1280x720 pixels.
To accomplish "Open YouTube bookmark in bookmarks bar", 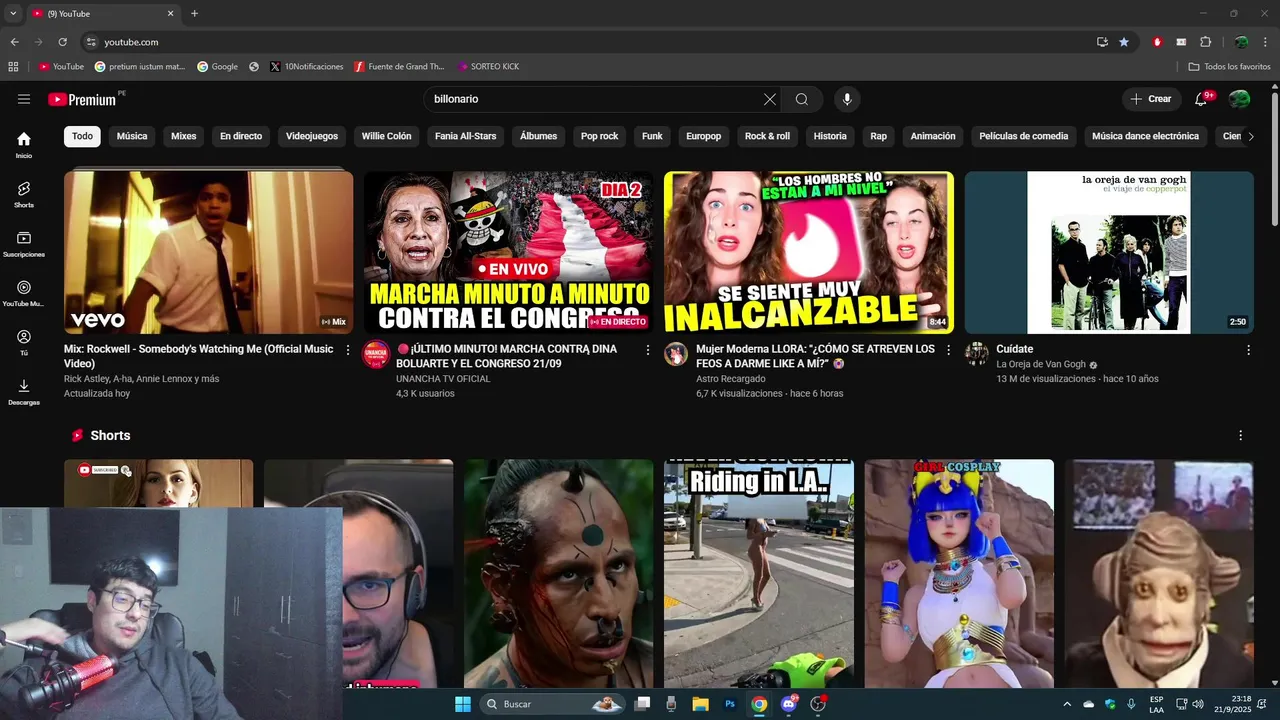I will tap(61, 67).
